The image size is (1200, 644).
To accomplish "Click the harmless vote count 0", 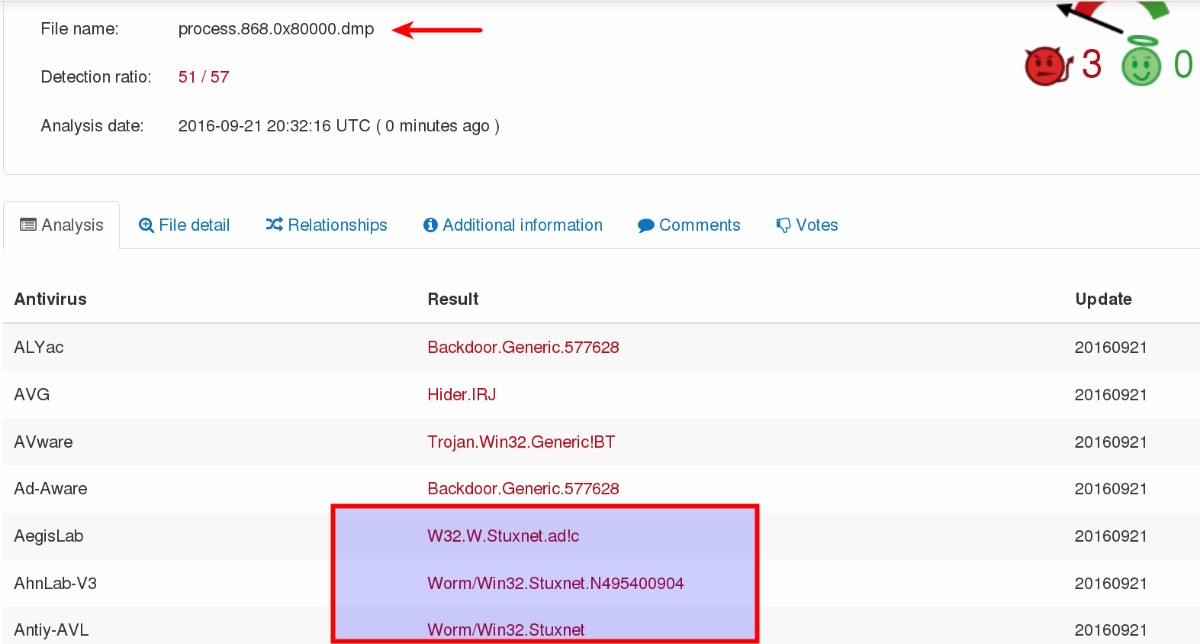I will point(1183,65).
